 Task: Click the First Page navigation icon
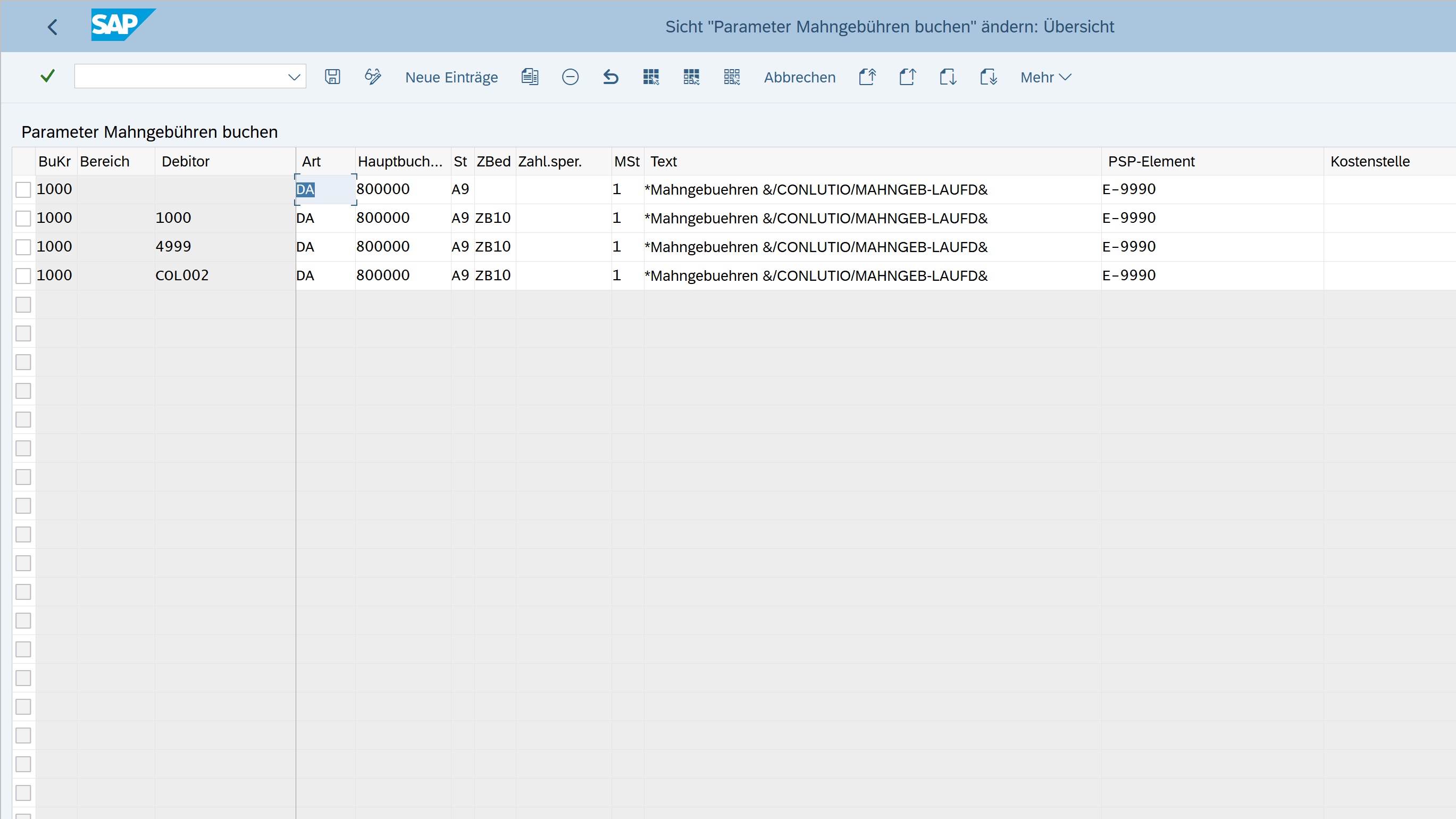point(867,77)
